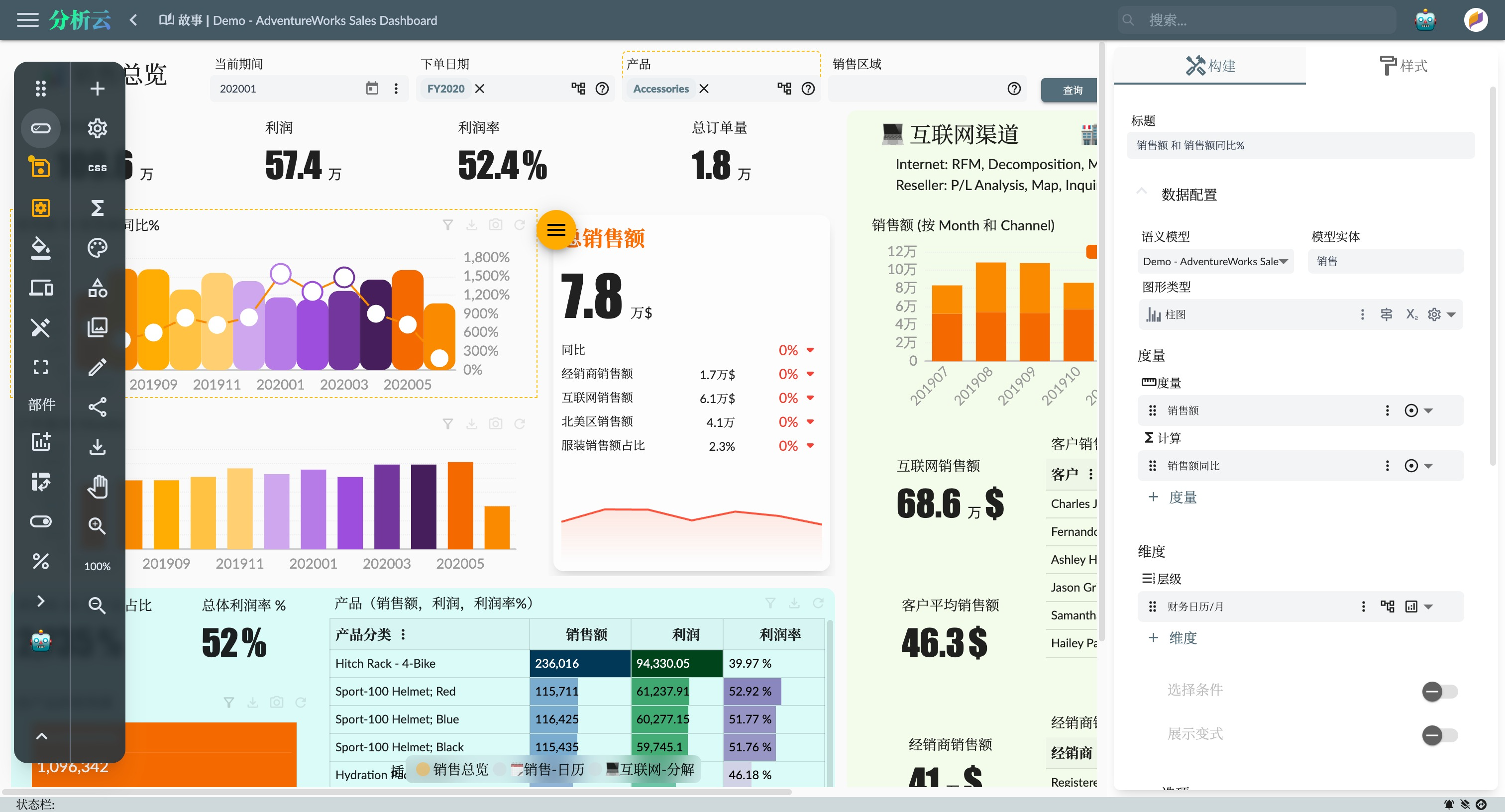Activate the pan (hand) tool in sidebar
1505x812 pixels.
[97, 486]
